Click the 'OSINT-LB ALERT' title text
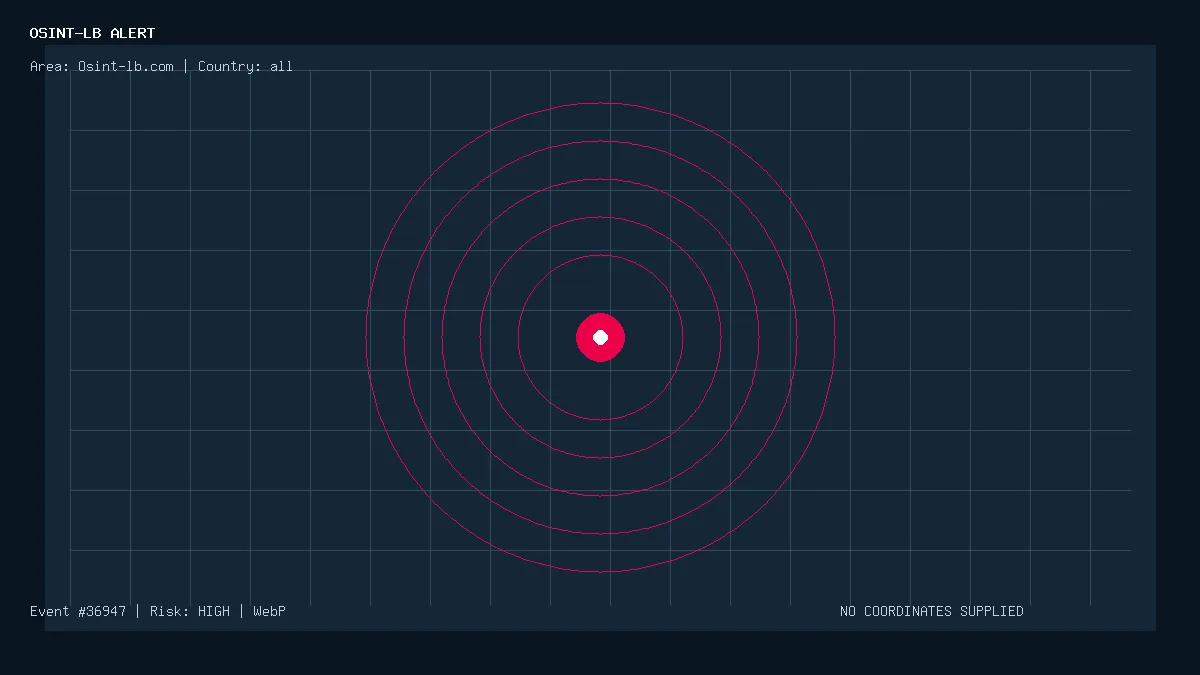 click(x=93, y=34)
